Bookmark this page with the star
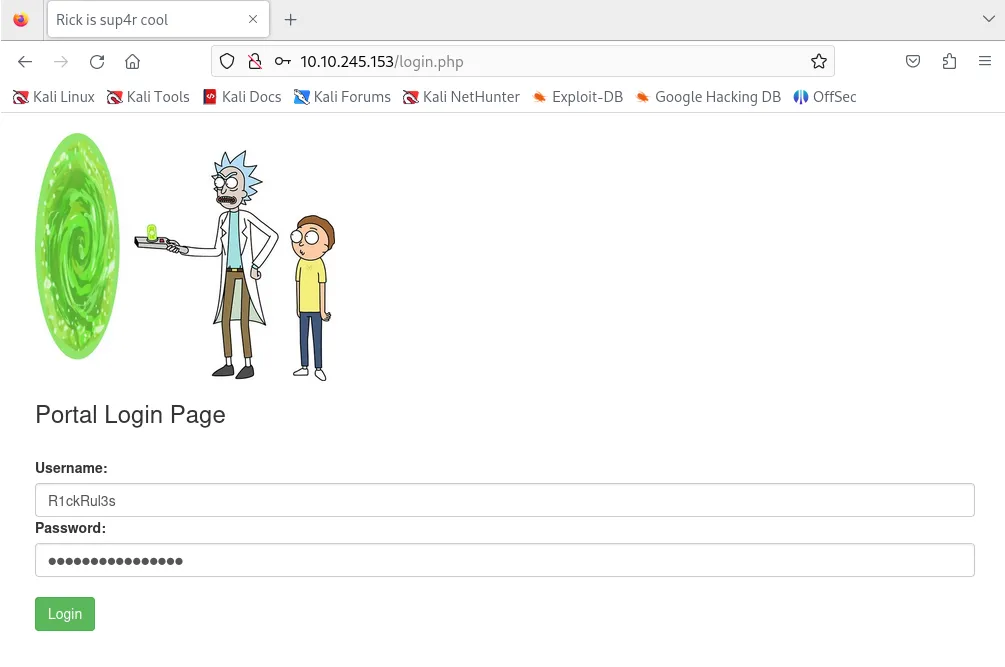1005x667 pixels. [818, 62]
